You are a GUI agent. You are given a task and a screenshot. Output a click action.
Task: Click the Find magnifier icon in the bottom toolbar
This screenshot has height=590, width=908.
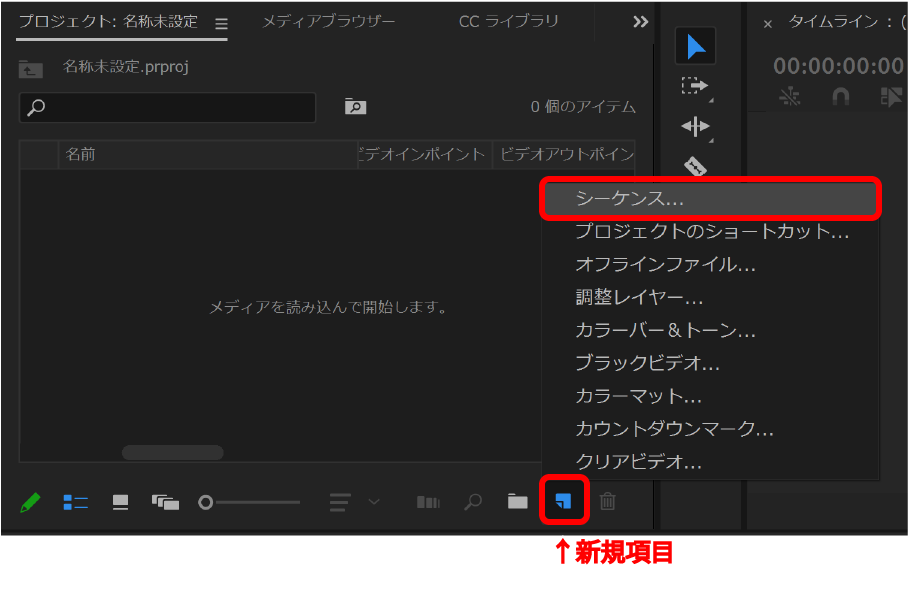click(x=473, y=502)
